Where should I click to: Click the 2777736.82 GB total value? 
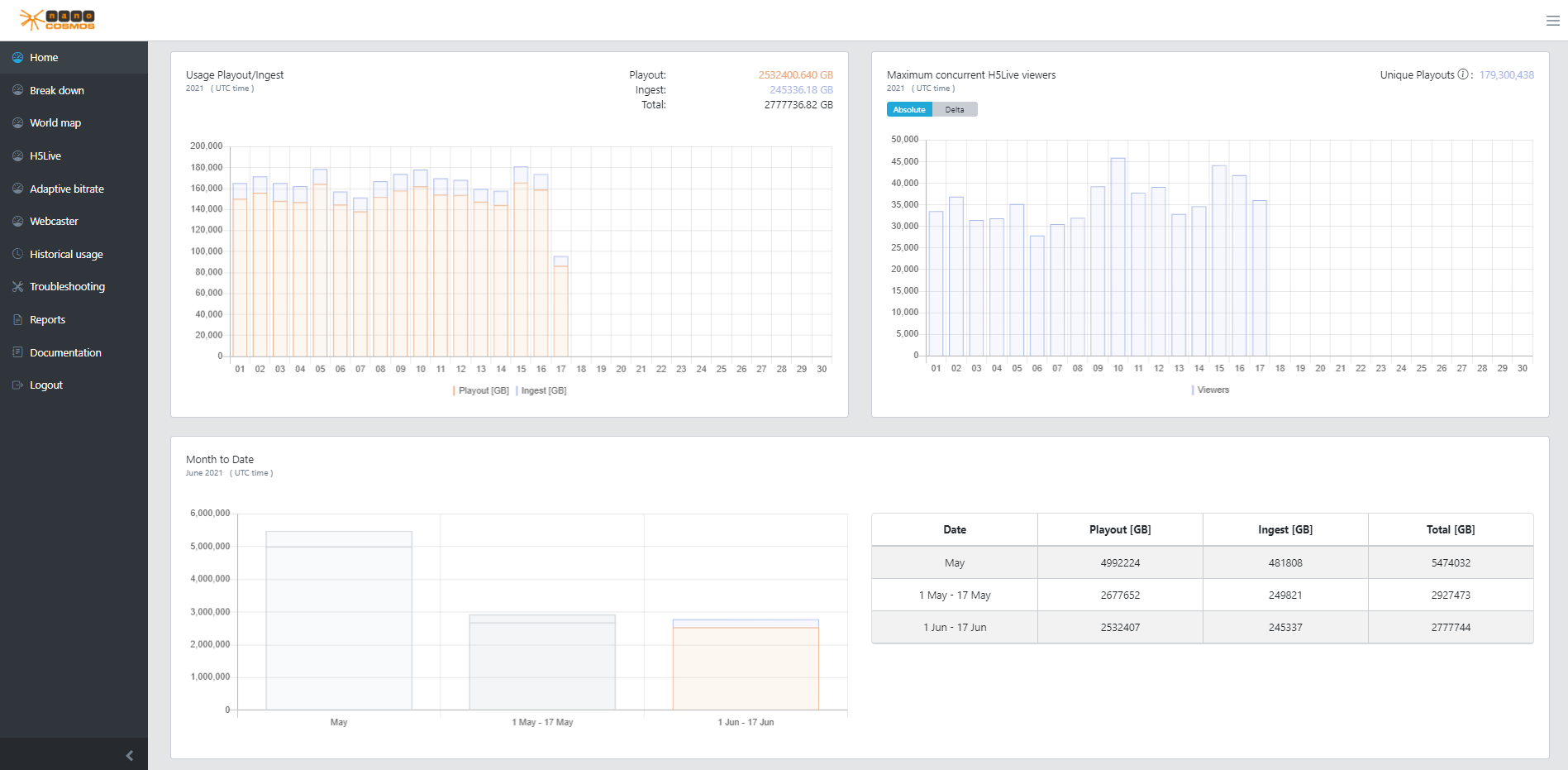click(x=798, y=104)
